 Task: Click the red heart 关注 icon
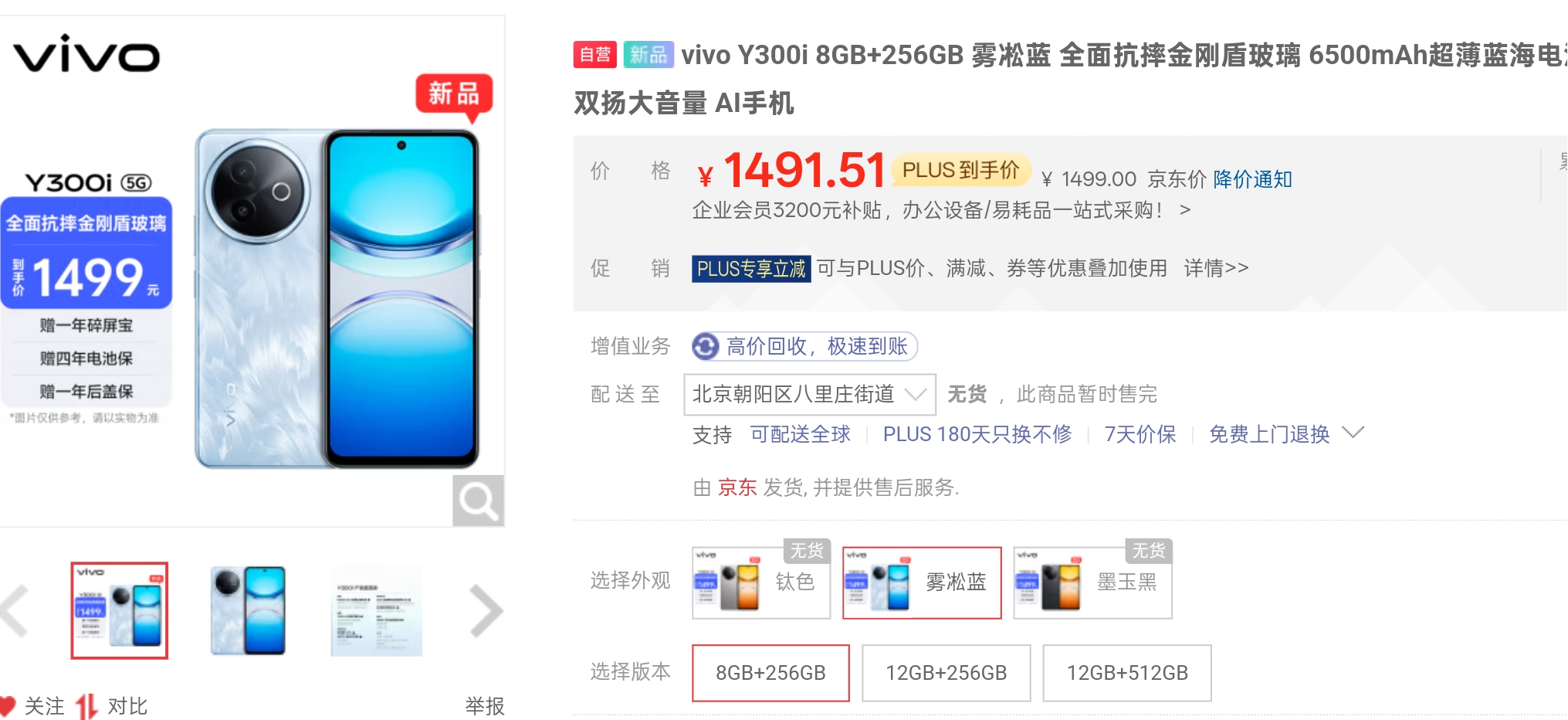pos(7,705)
